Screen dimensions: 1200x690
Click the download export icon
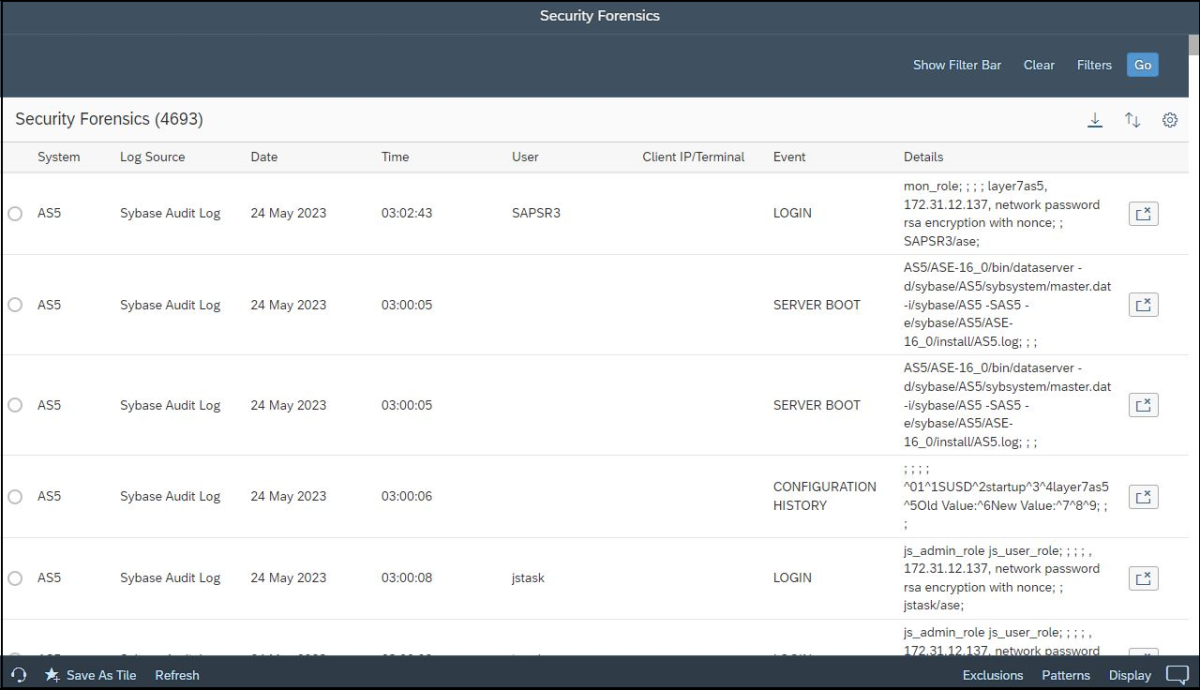pos(1095,119)
